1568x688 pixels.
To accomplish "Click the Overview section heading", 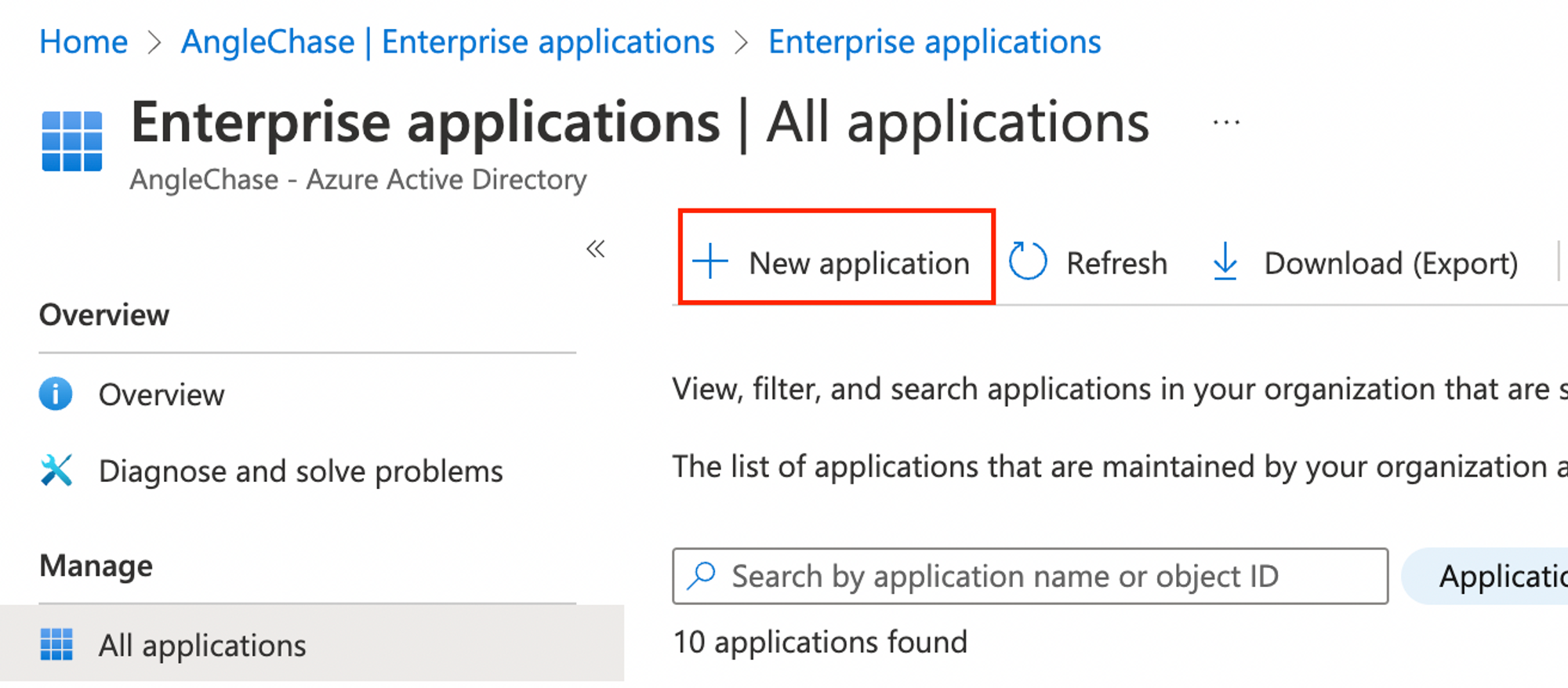I will tap(104, 315).
